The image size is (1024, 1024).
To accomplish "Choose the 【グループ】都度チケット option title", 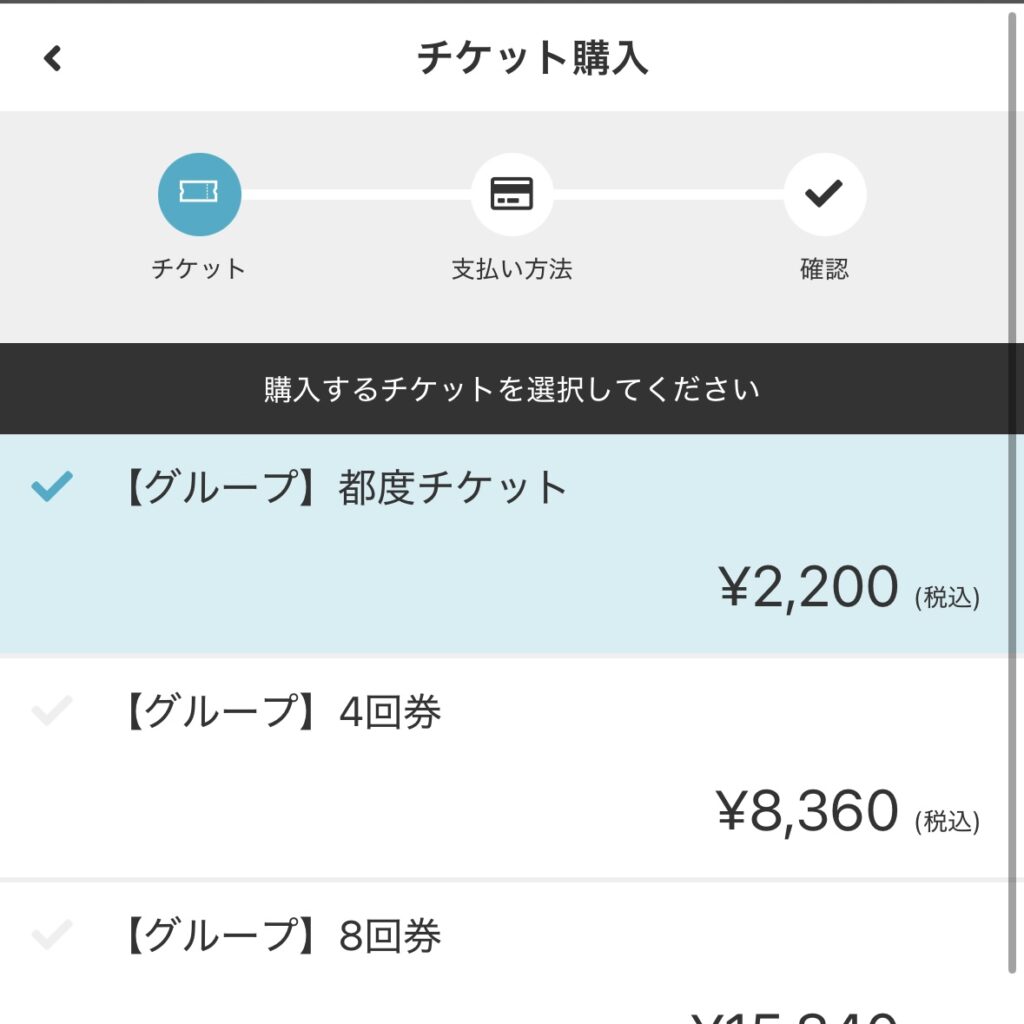I will 342,487.
